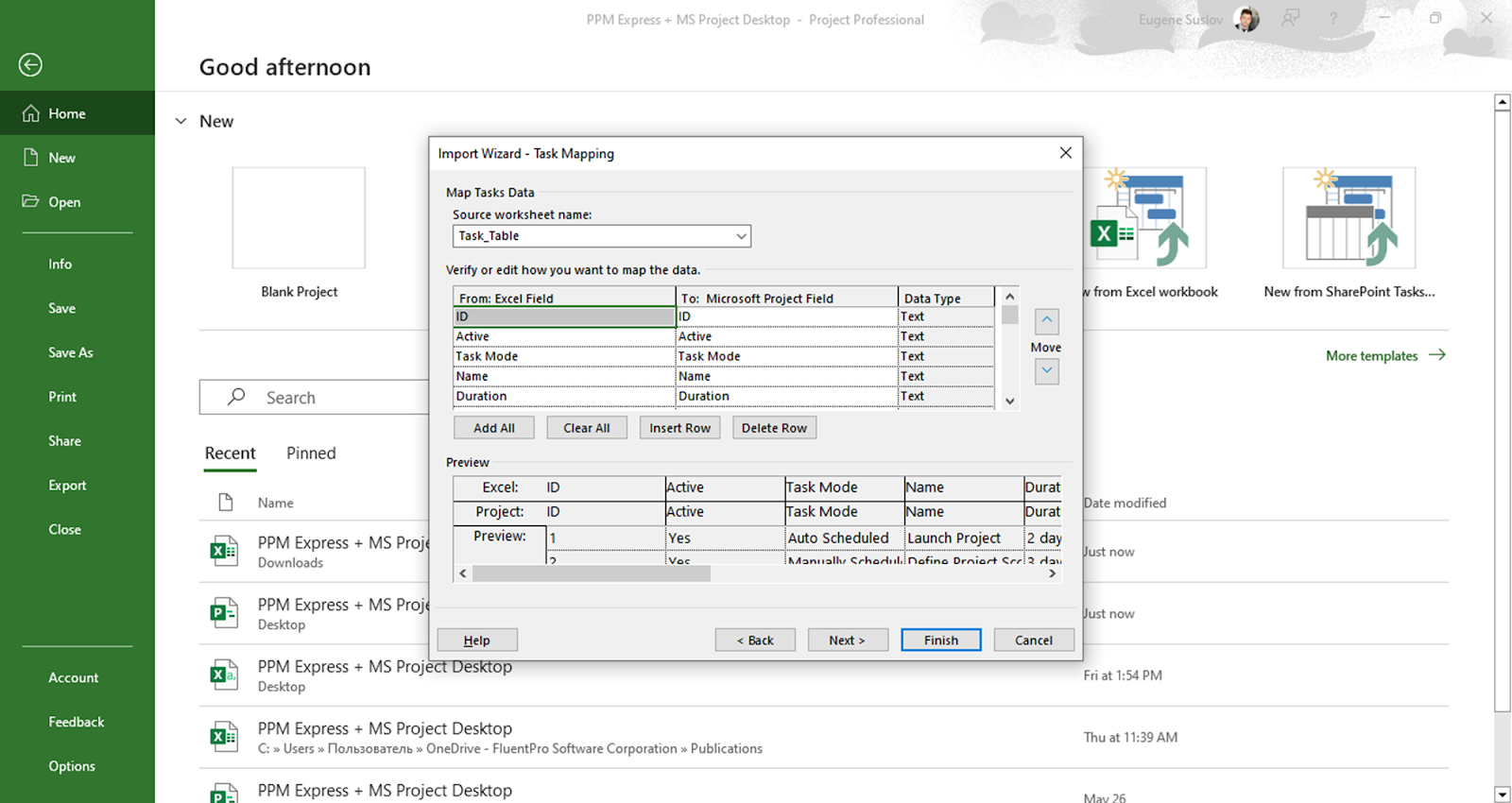Click the Clear All button

[587, 428]
